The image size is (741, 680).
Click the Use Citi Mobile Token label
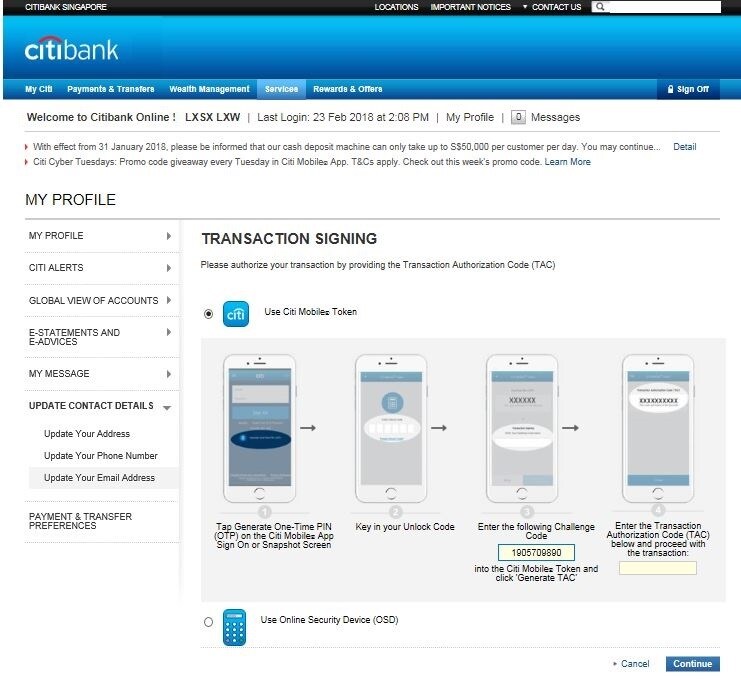tap(310, 311)
